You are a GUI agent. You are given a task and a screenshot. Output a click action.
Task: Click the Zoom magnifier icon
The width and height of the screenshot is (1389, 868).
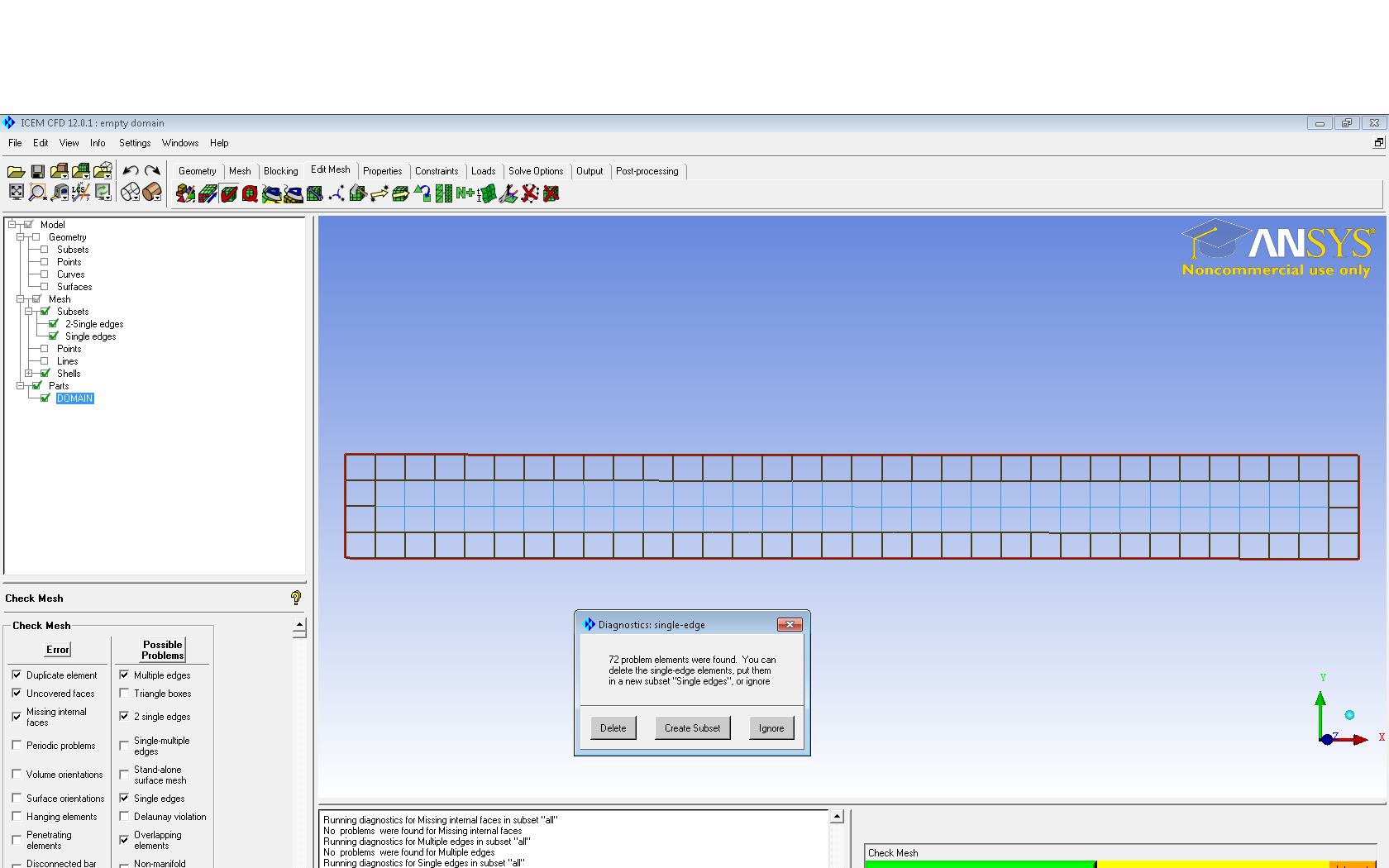click(x=37, y=193)
